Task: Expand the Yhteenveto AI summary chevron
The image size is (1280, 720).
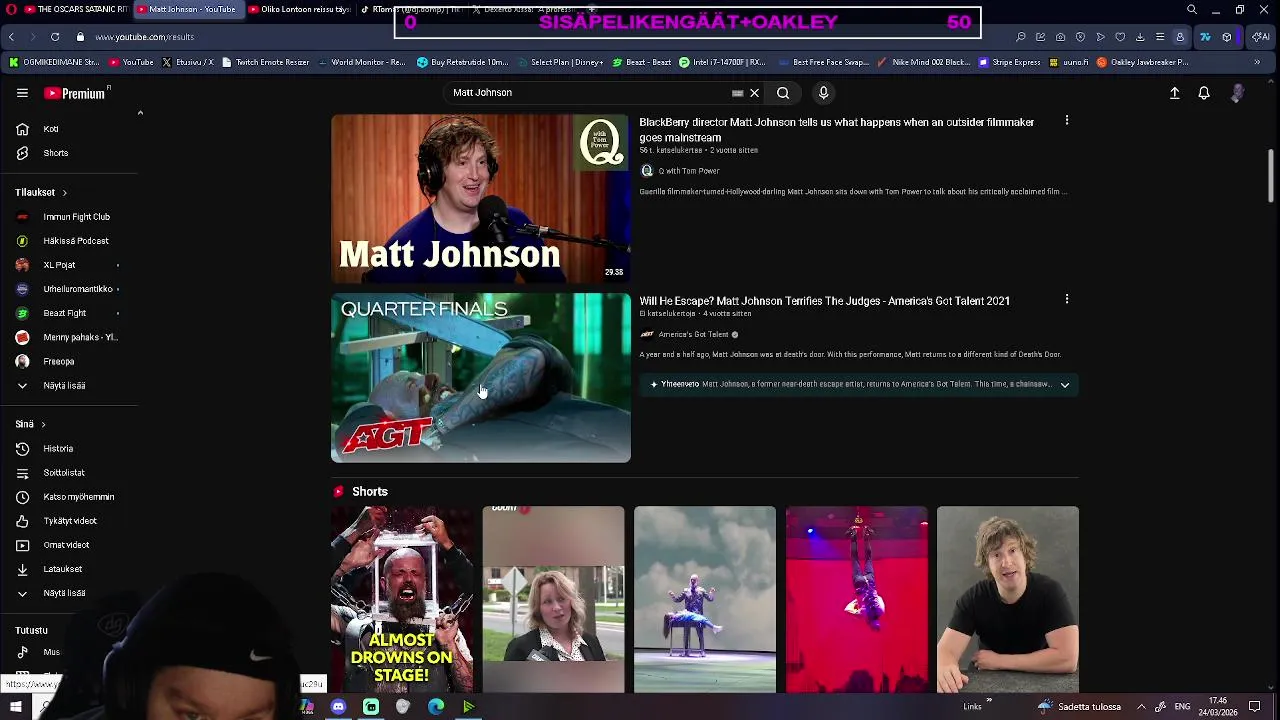Action: [x=1065, y=384]
